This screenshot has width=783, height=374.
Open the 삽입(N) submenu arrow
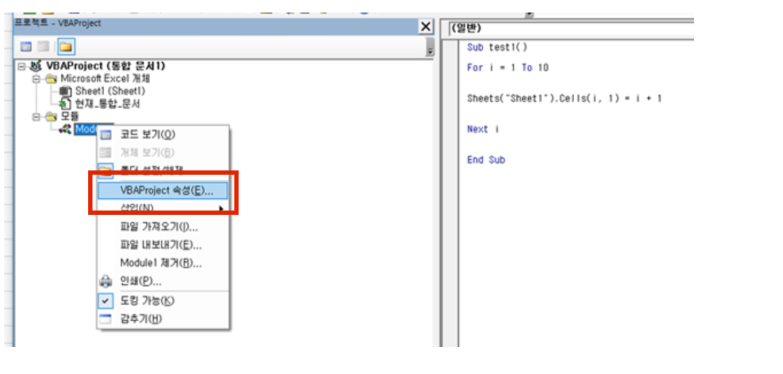(x=221, y=209)
